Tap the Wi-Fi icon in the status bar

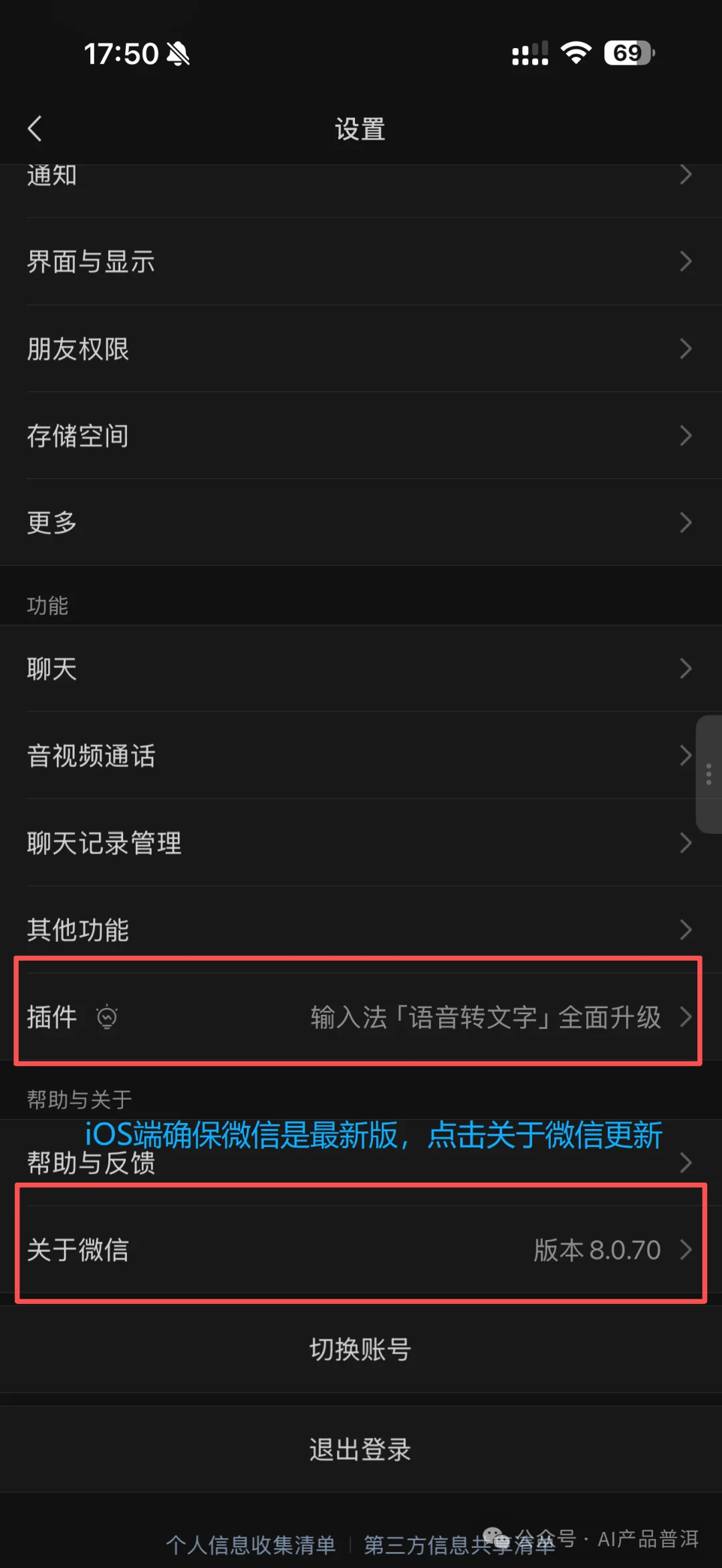click(576, 52)
